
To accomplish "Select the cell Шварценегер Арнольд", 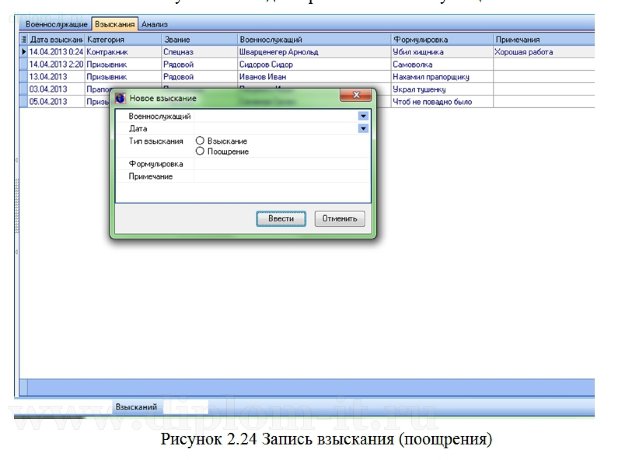I will tap(314, 52).
